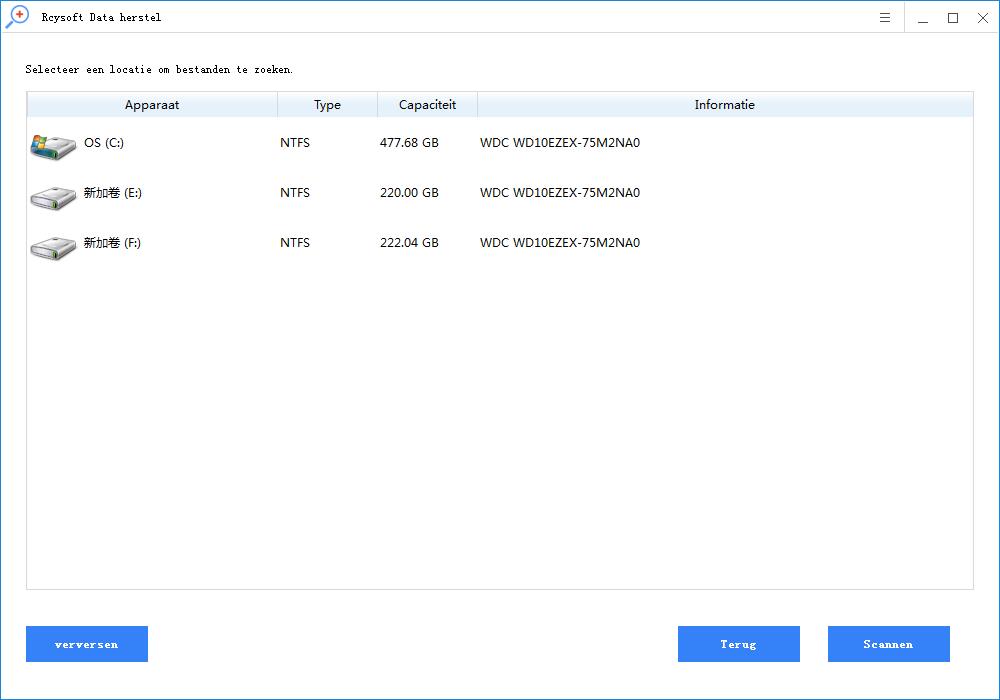The height and width of the screenshot is (700, 1000).
Task: Click the Rcysoft magnifier logo icon
Action: click(x=17, y=17)
